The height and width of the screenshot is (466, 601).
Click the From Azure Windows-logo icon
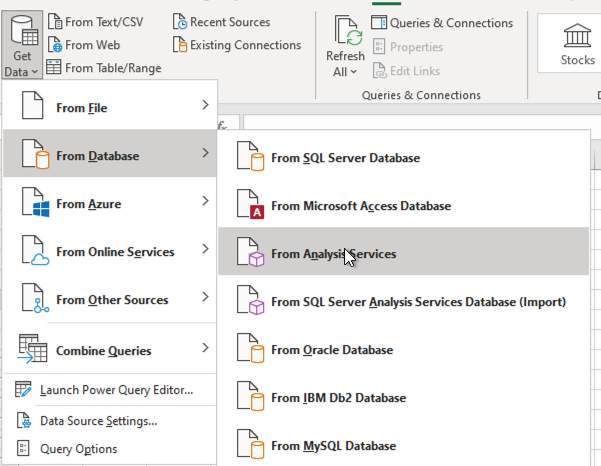[35, 202]
